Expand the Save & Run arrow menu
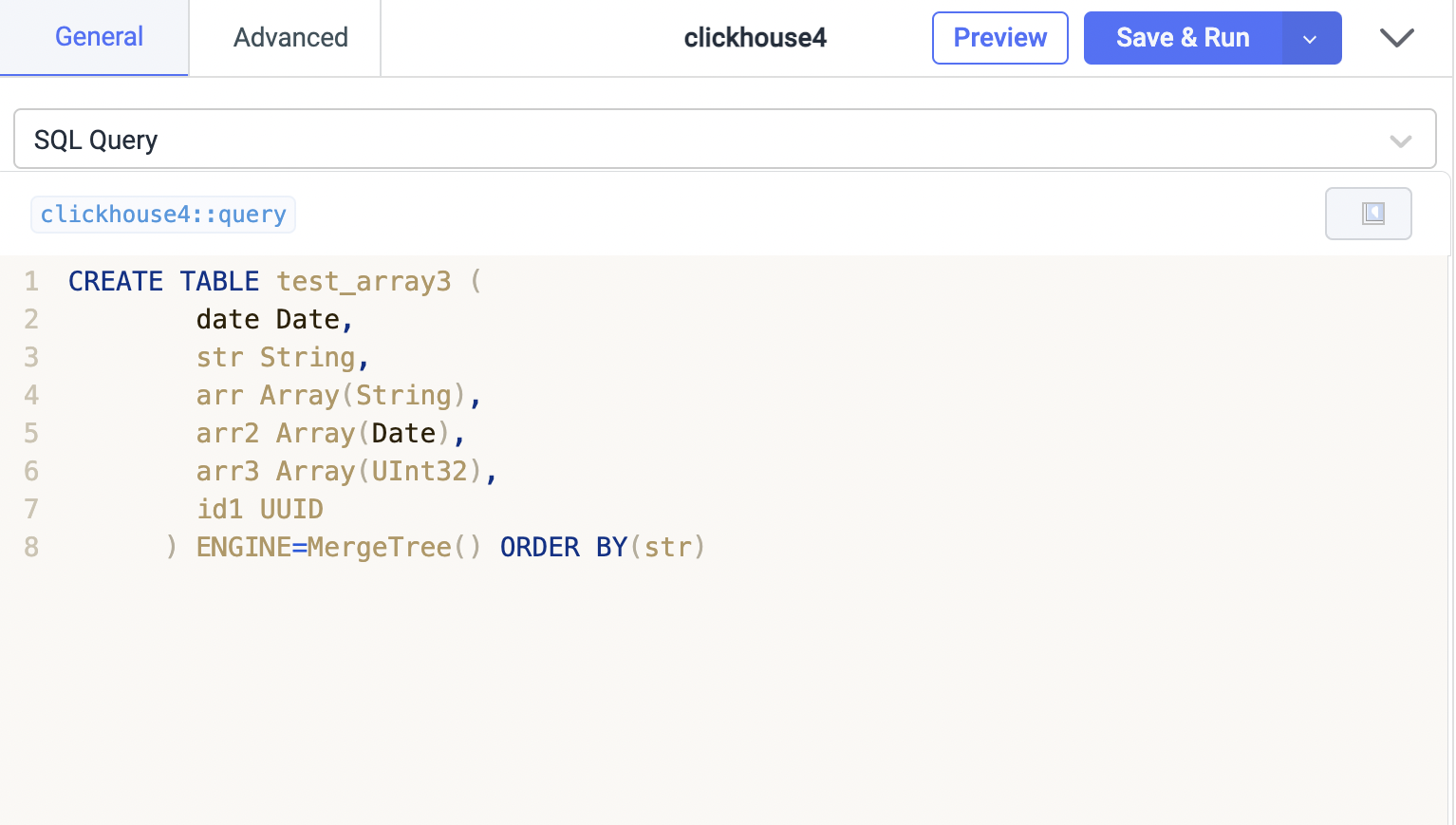 point(1311,39)
